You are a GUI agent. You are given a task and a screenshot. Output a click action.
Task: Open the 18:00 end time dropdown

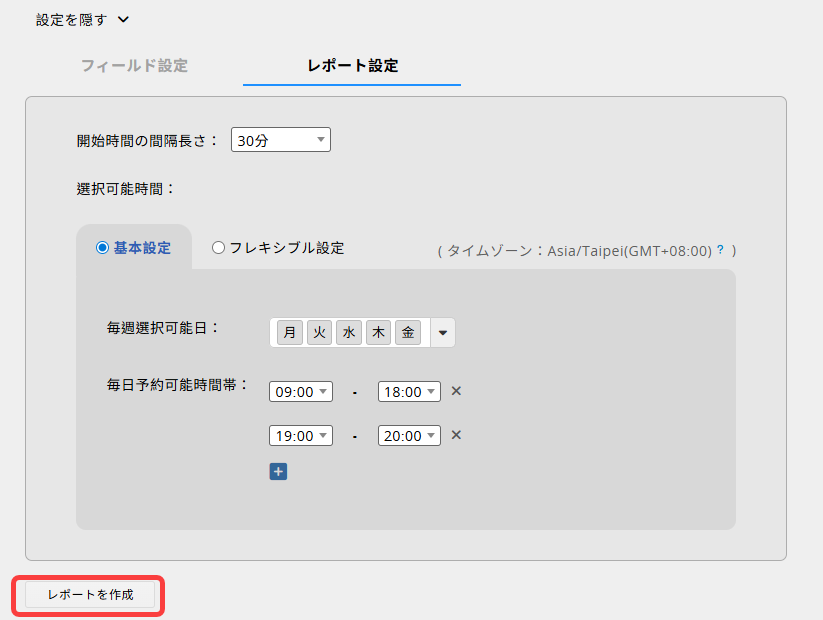coord(409,392)
